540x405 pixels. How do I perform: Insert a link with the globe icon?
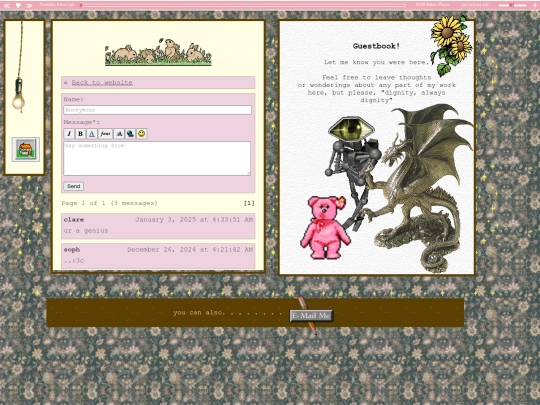coord(130,134)
